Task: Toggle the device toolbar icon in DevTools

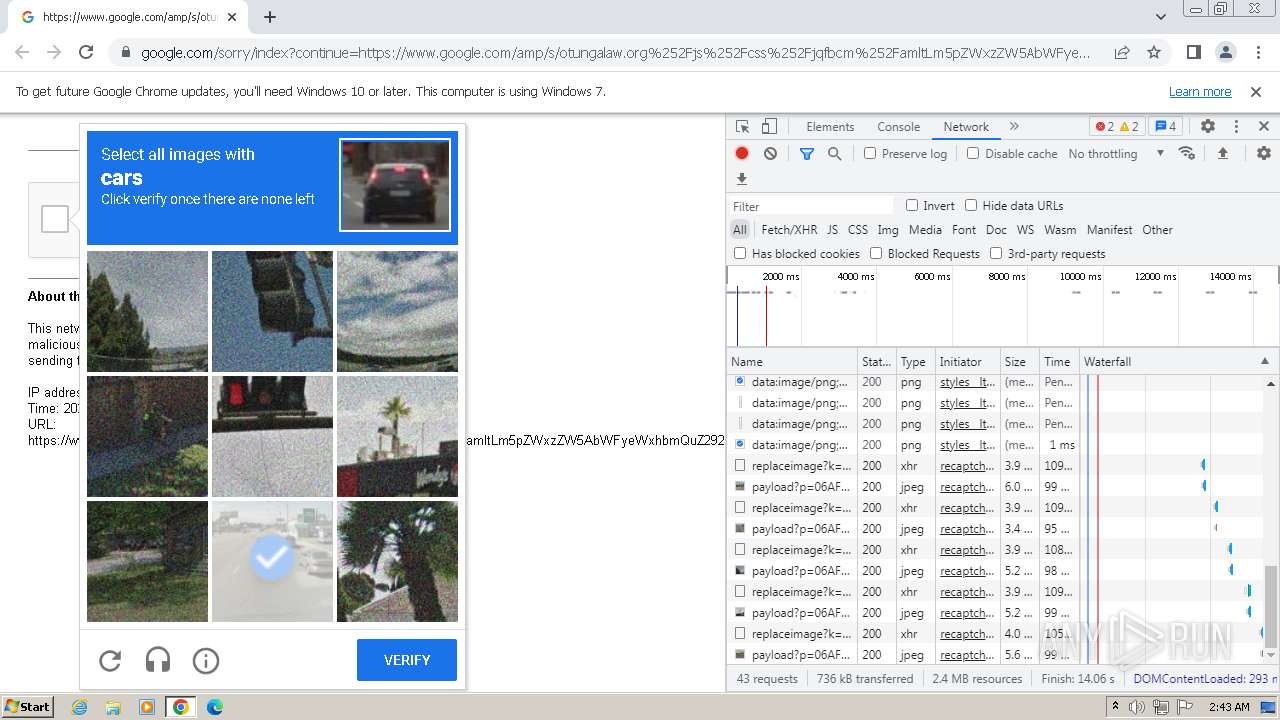Action: [x=769, y=127]
